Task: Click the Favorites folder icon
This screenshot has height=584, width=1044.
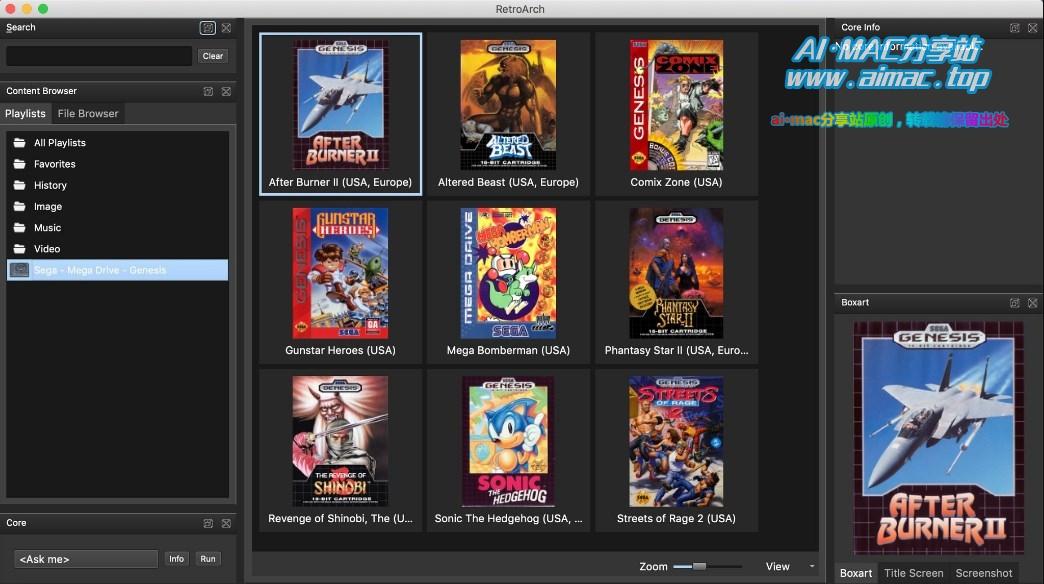Action: tap(20, 164)
